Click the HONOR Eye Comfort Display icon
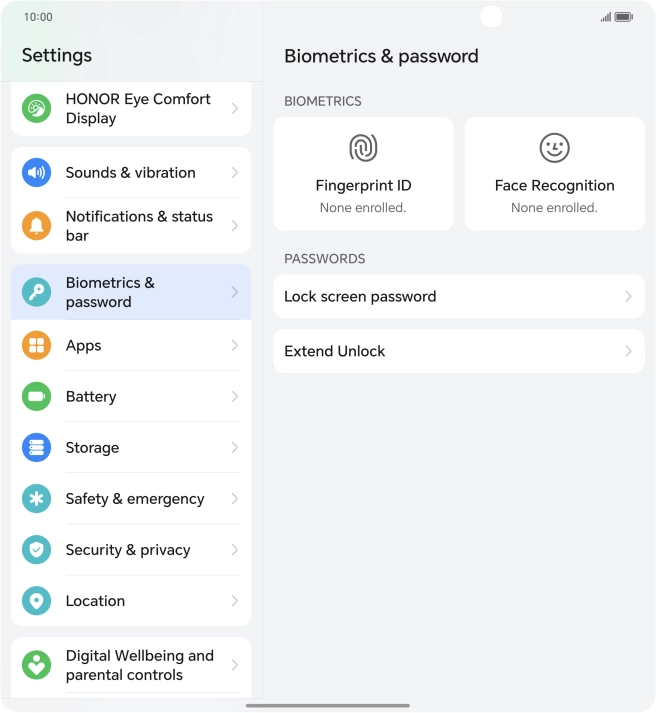 pyautogui.click(x=37, y=108)
